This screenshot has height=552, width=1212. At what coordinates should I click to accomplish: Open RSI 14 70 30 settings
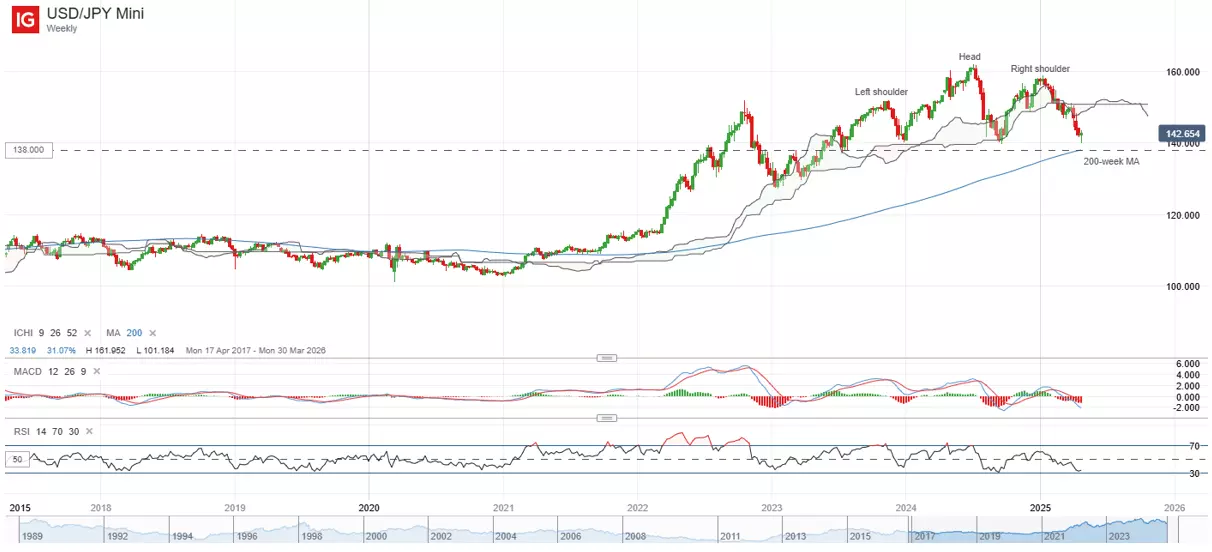pyautogui.click(x=45, y=431)
